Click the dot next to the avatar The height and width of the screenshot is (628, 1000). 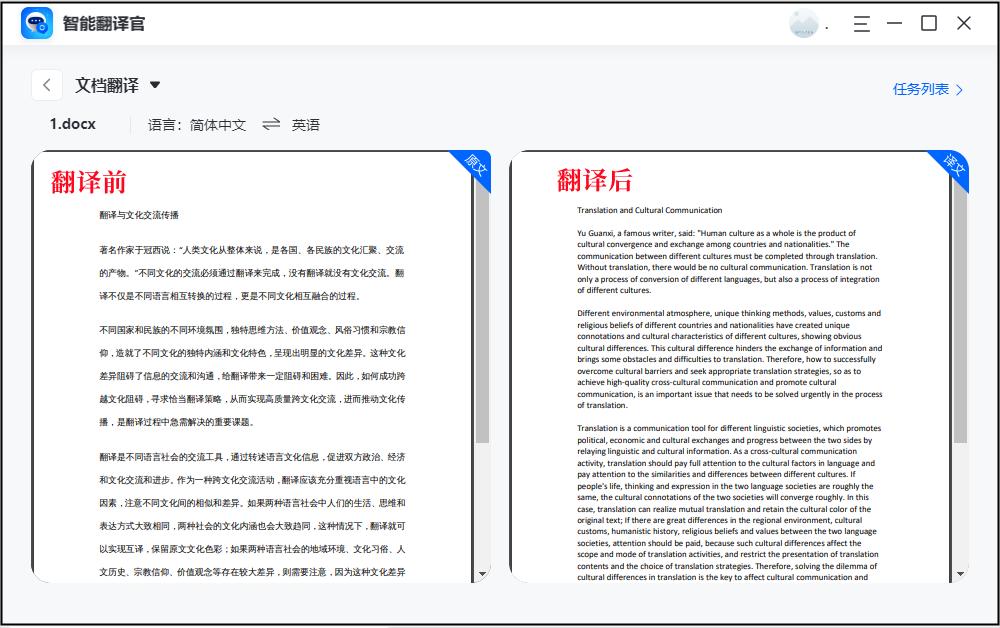coord(828,28)
